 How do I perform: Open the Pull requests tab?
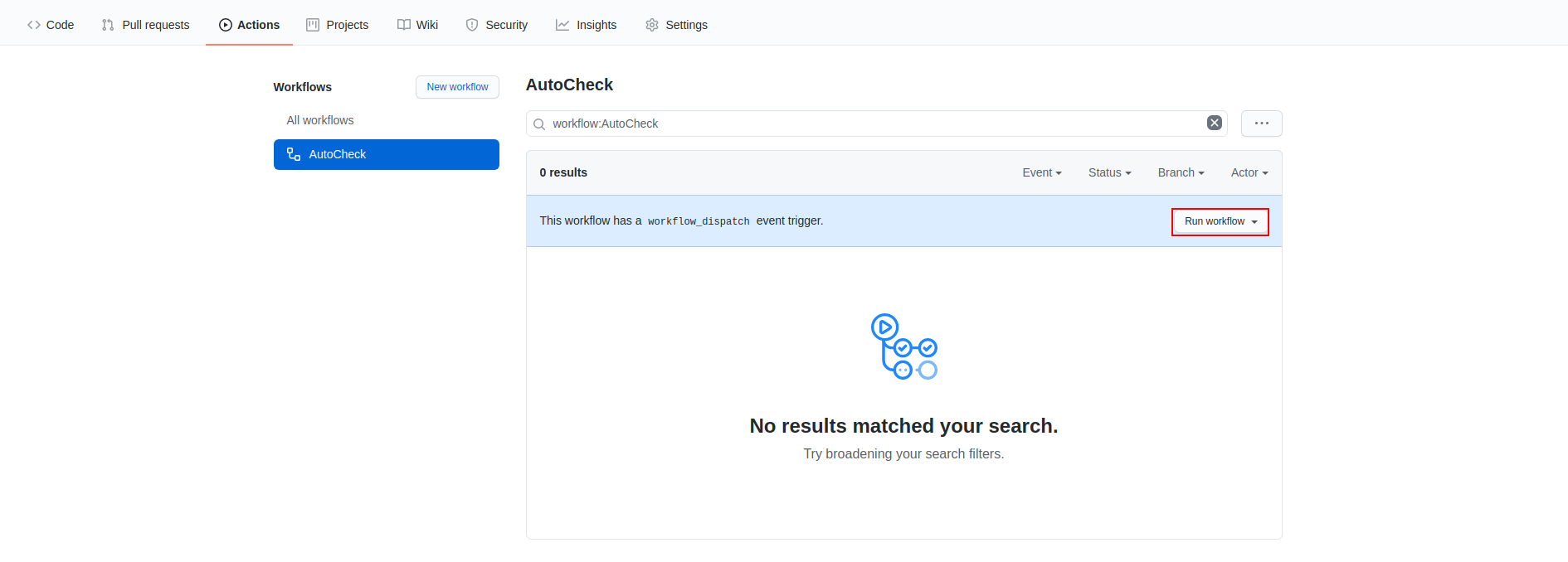point(145,25)
